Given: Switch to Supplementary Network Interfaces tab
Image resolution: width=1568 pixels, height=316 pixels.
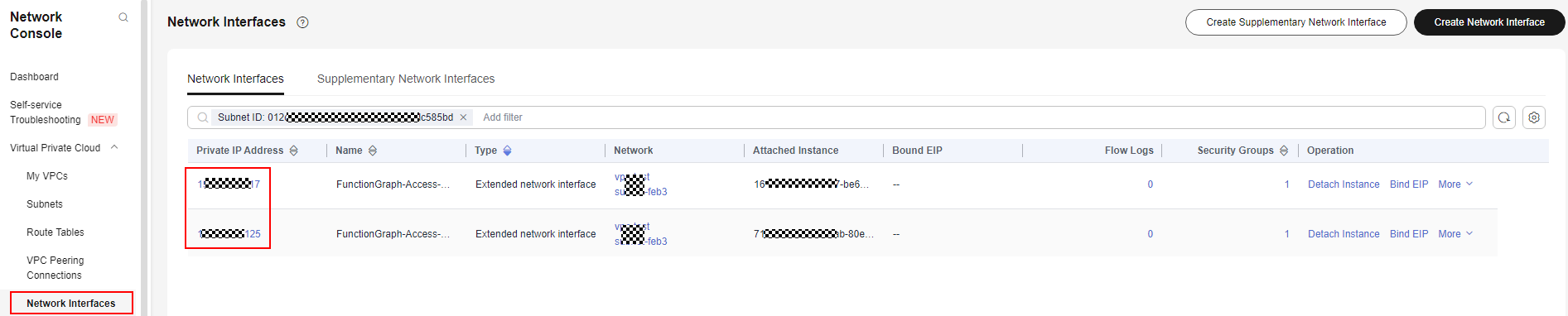Looking at the screenshot, I should click(x=406, y=79).
